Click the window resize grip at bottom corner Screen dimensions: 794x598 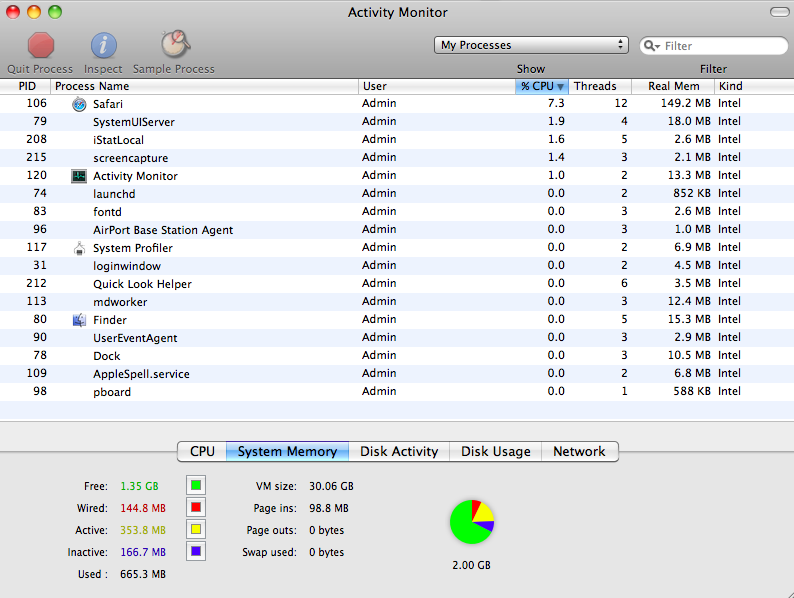point(788,592)
